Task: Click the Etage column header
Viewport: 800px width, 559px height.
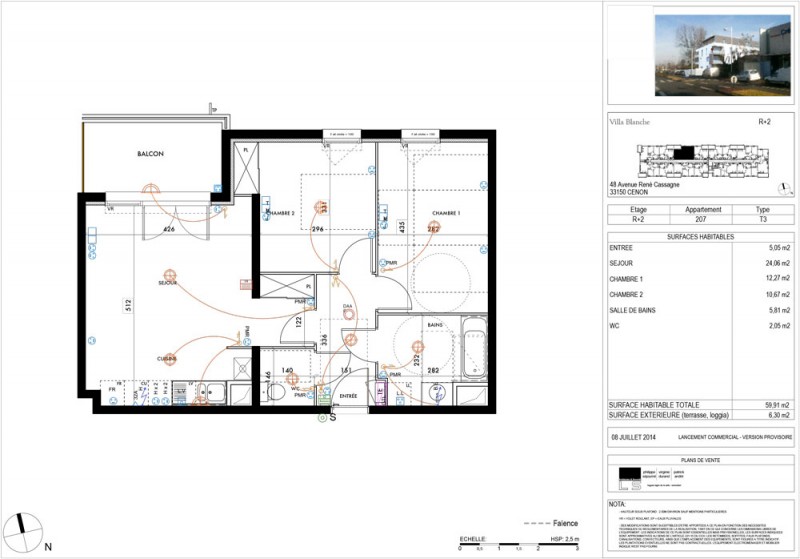Action: point(638,210)
